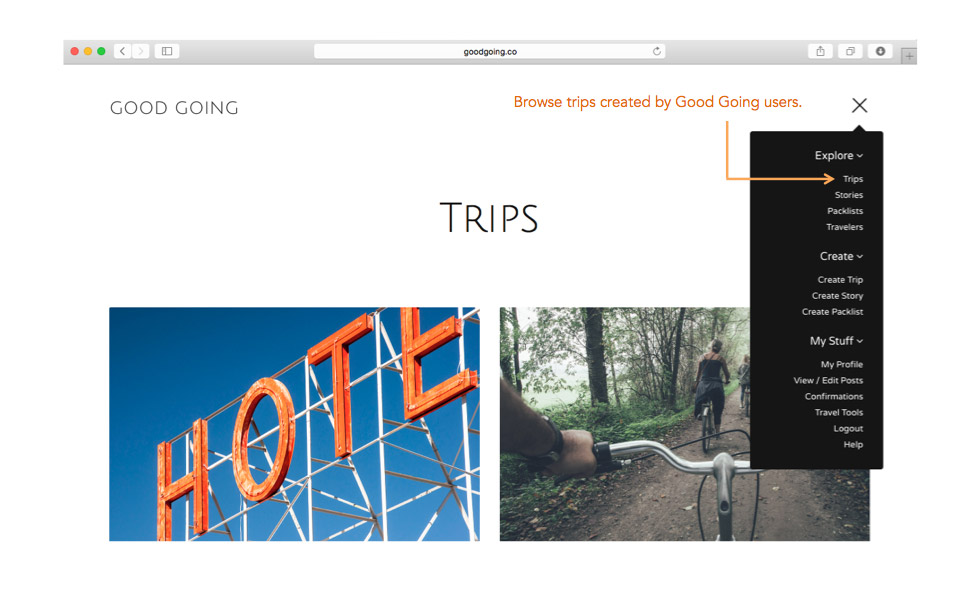Close the menu with the X icon

point(859,105)
